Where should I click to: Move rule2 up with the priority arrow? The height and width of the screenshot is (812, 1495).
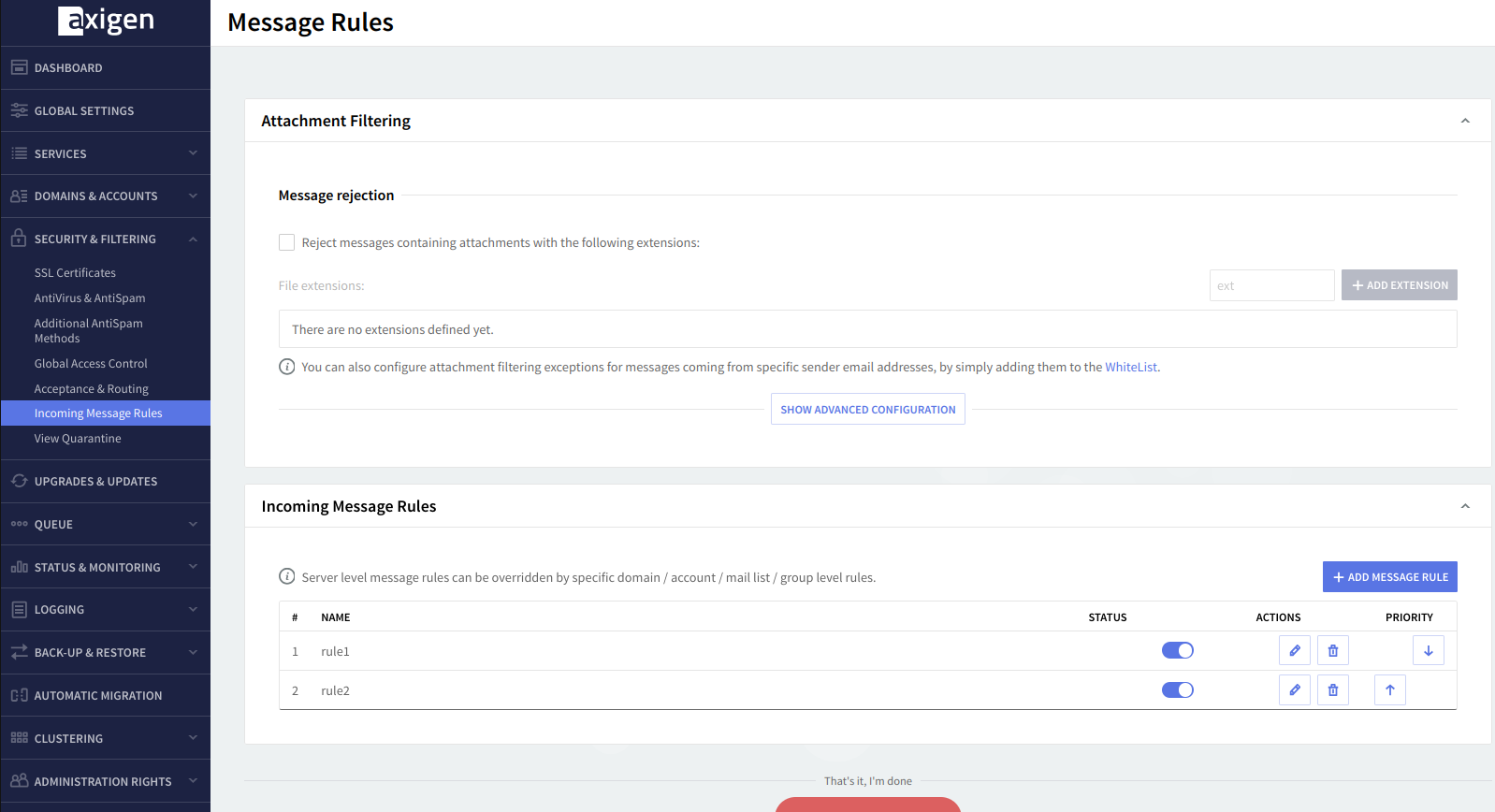1389,690
